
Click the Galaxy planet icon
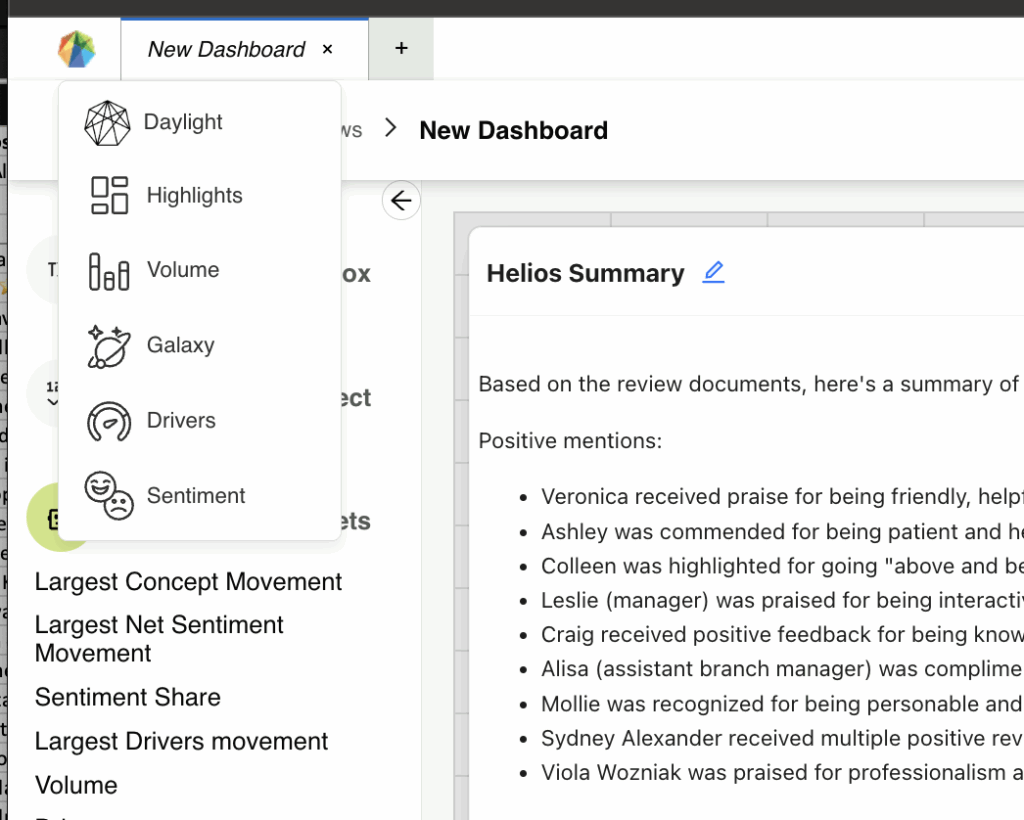[x=109, y=346]
